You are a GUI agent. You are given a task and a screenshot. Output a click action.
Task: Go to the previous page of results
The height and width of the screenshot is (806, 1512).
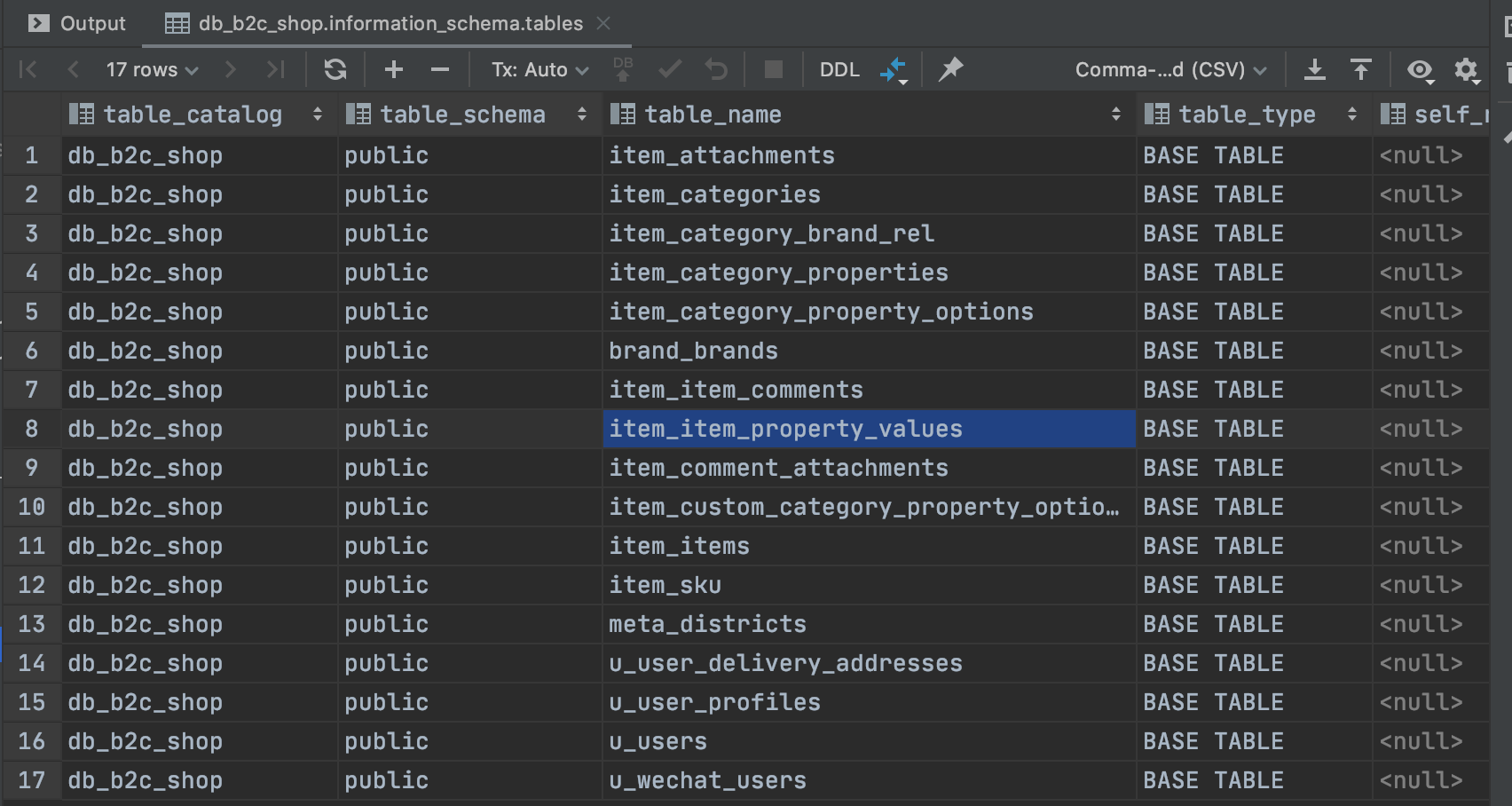click(x=73, y=69)
